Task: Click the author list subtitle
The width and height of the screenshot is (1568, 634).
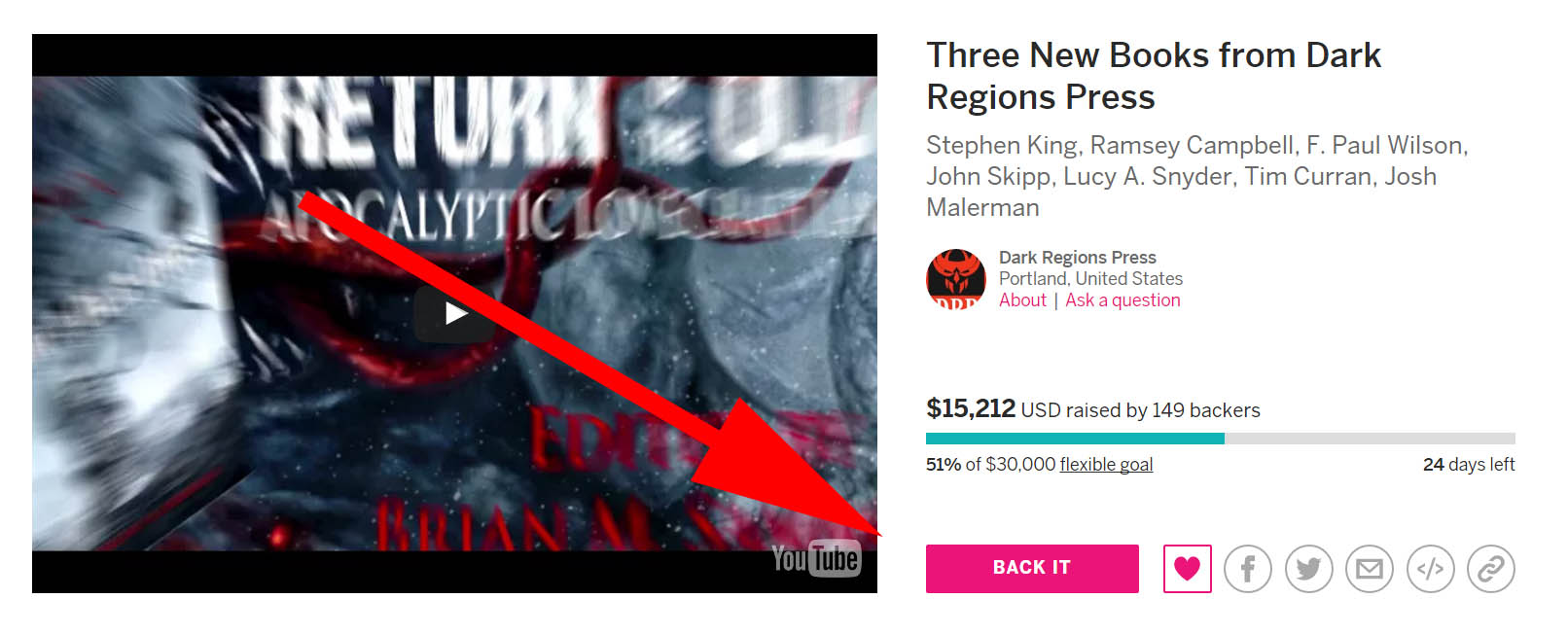Action: coord(1196,176)
